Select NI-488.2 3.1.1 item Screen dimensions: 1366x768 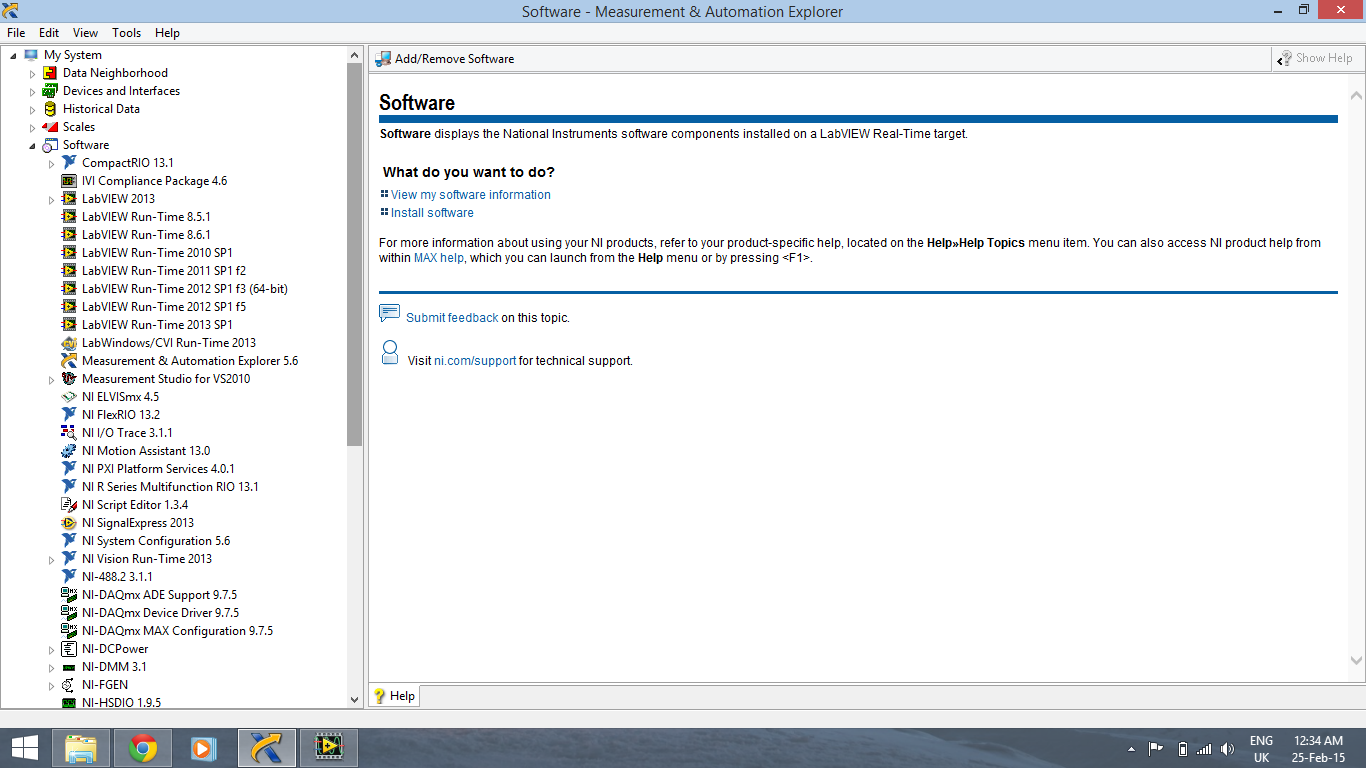[x=117, y=577]
